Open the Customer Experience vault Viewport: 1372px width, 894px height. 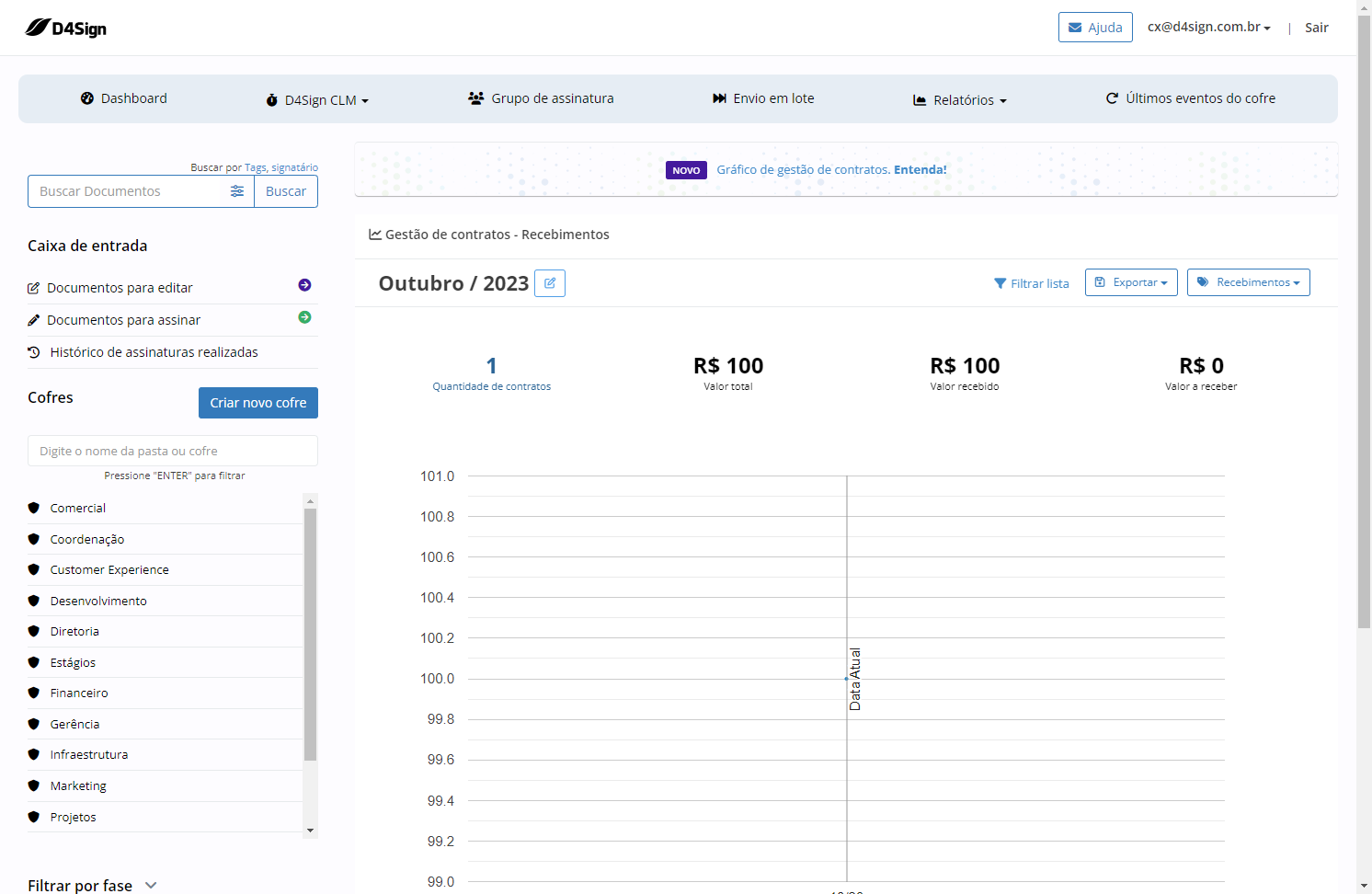tap(109, 570)
